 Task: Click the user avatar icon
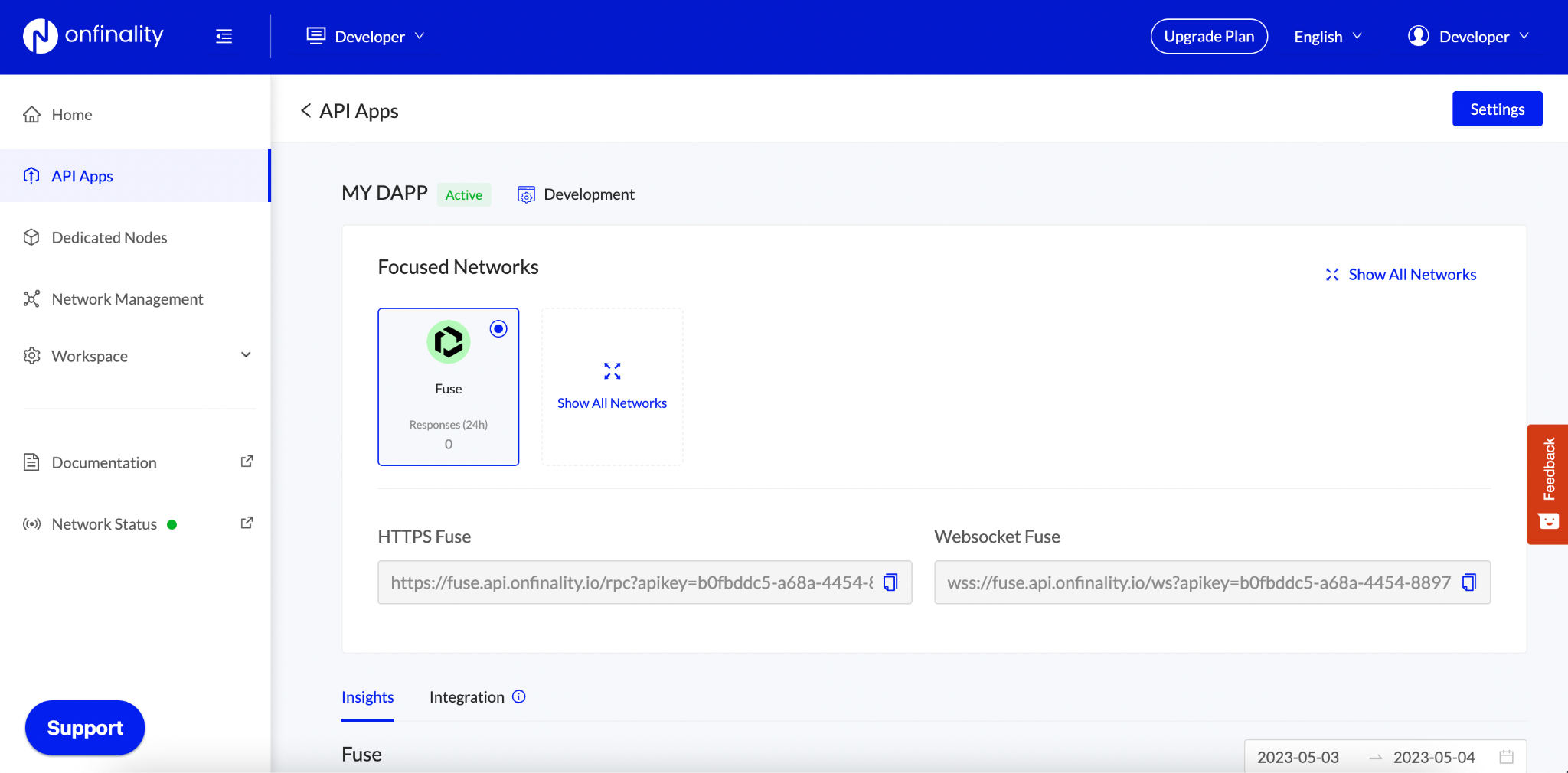pos(1418,36)
